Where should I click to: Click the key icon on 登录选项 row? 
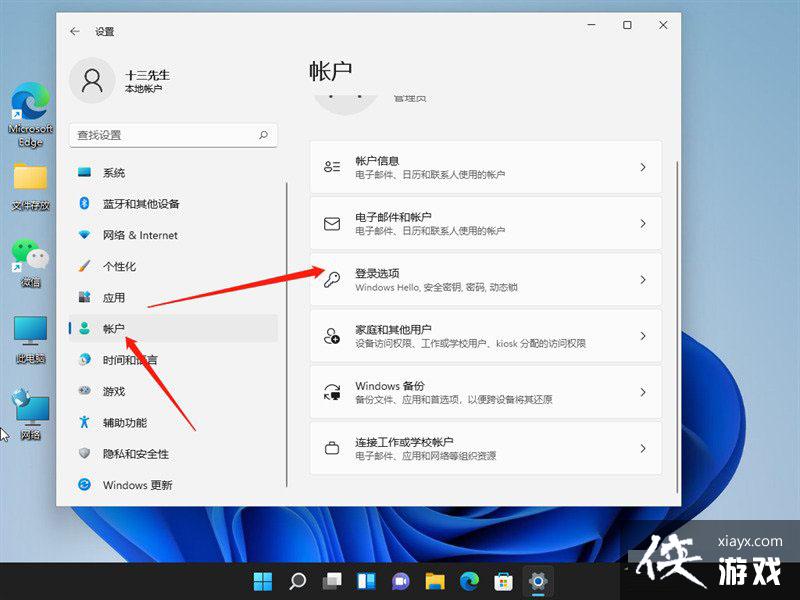pyautogui.click(x=333, y=278)
